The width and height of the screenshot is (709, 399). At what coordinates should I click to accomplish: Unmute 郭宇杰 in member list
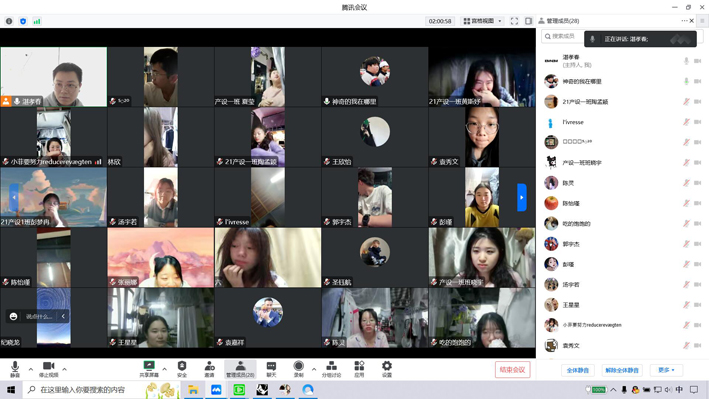point(686,244)
